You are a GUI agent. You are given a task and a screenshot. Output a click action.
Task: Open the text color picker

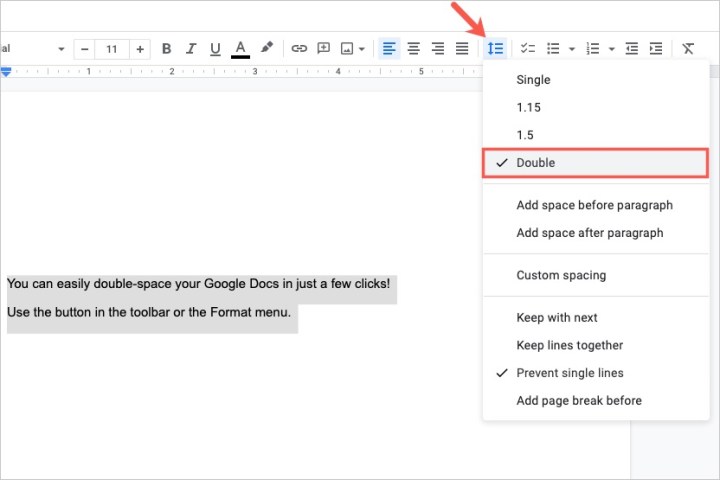point(240,48)
